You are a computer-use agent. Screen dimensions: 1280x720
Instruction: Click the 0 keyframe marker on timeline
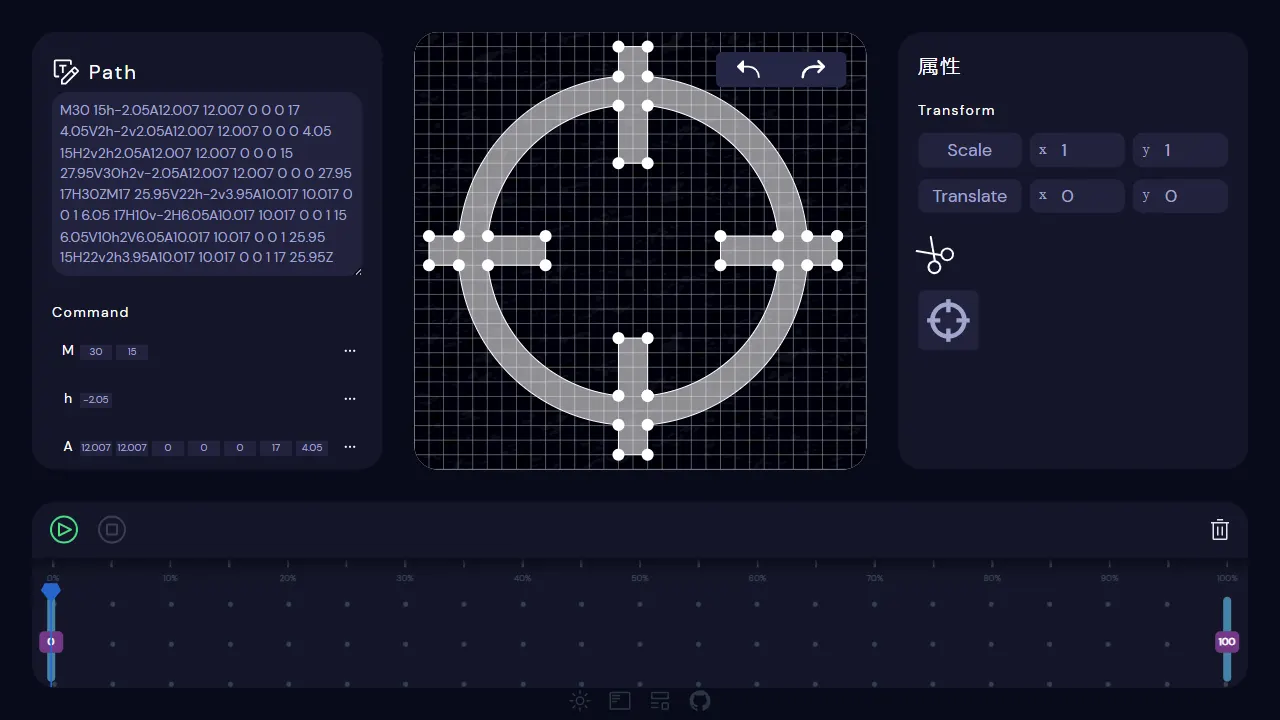click(51, 642)
